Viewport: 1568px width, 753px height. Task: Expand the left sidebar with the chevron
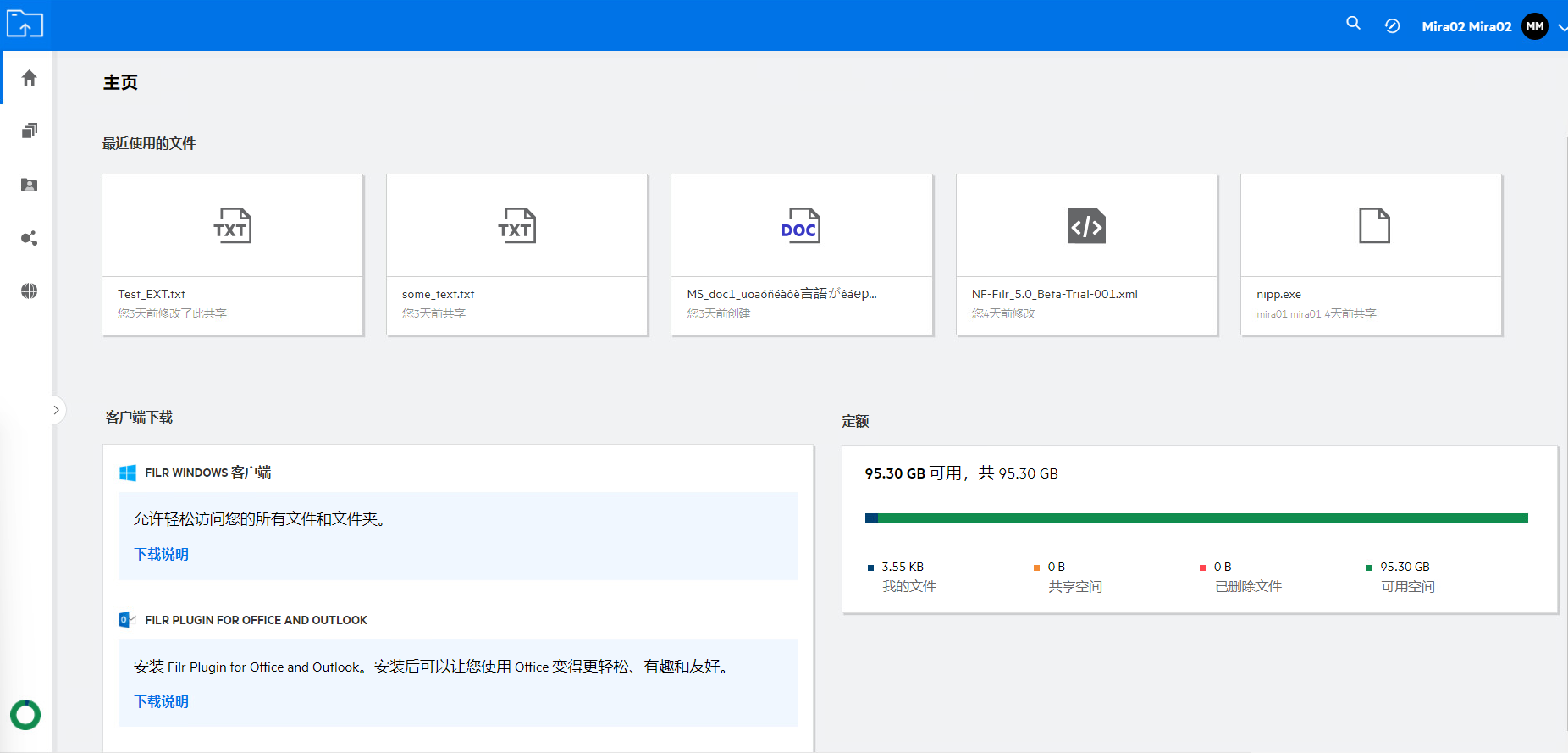[57, 411]
